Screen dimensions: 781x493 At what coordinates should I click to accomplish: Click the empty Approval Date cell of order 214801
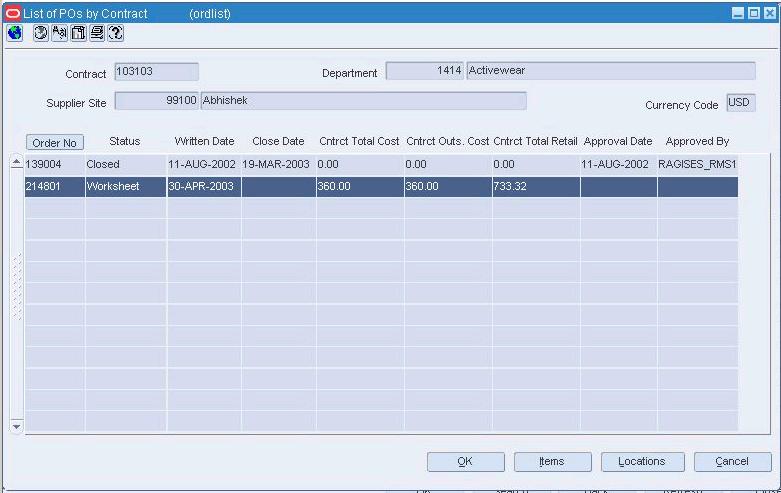pyautogui.click(x=619, y=187)
